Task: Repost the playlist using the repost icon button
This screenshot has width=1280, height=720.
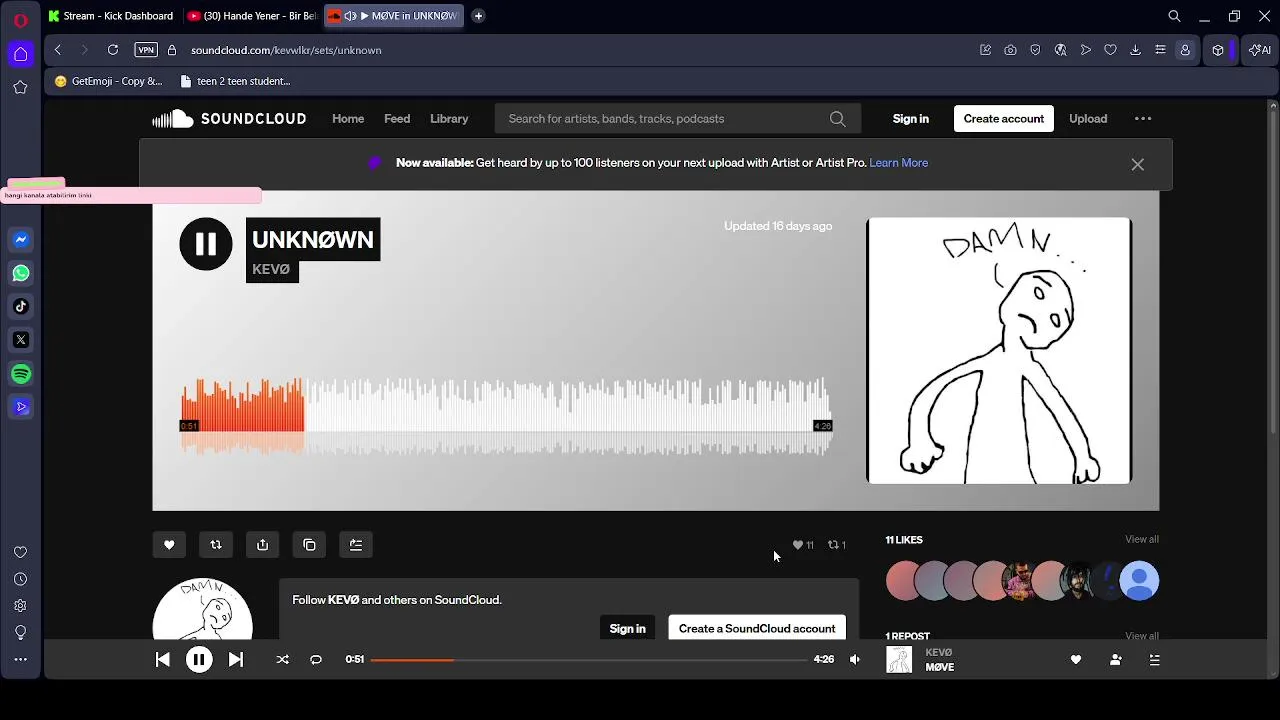Action: point(216,545)
